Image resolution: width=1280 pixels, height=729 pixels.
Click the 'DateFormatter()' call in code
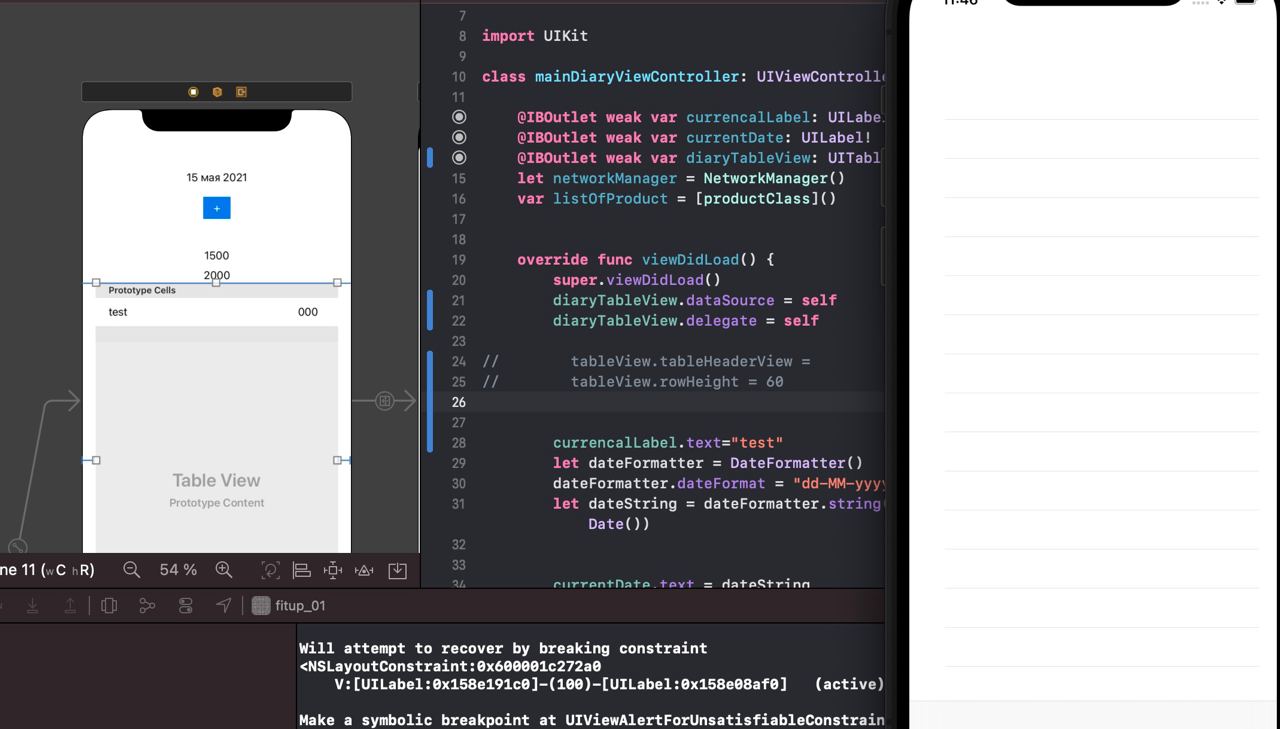[x=796, y=463]
